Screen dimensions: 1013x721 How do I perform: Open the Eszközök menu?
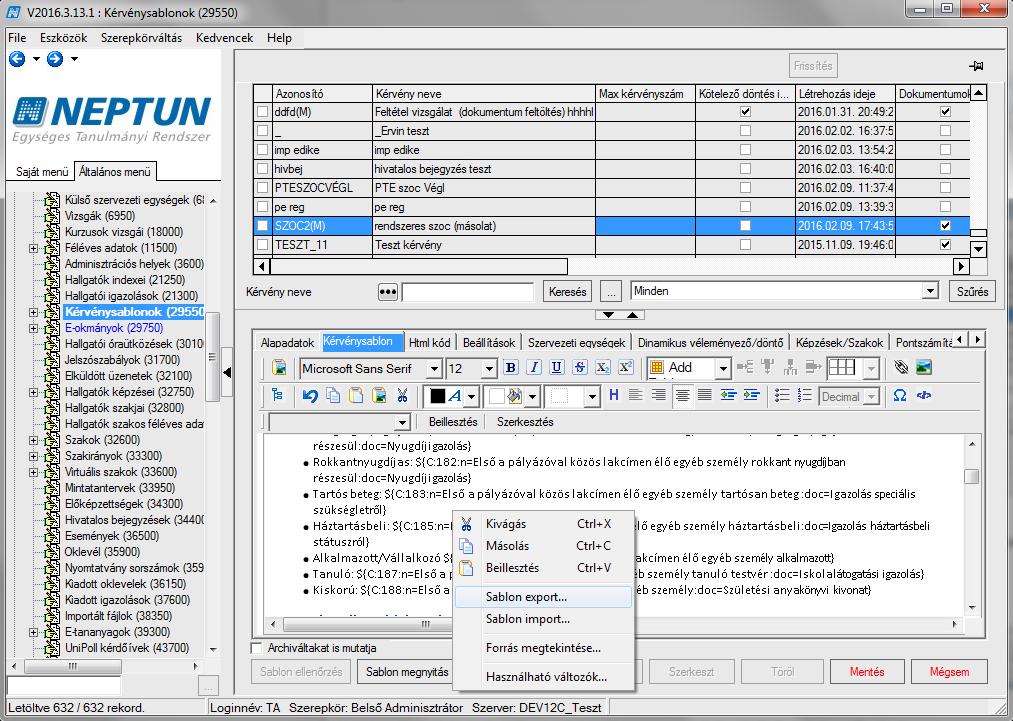pos(63,38)
